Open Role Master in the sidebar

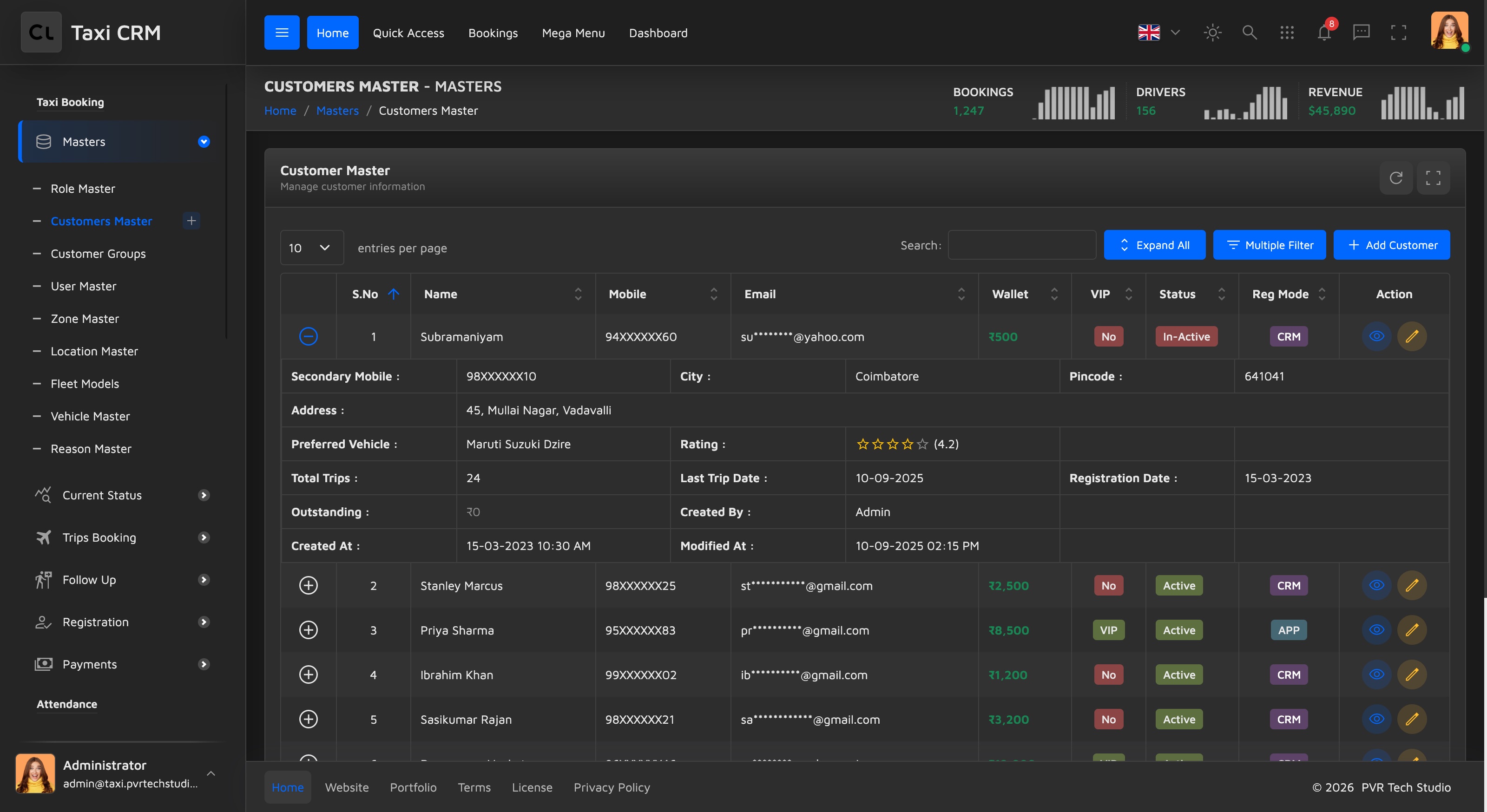(83, 189)
